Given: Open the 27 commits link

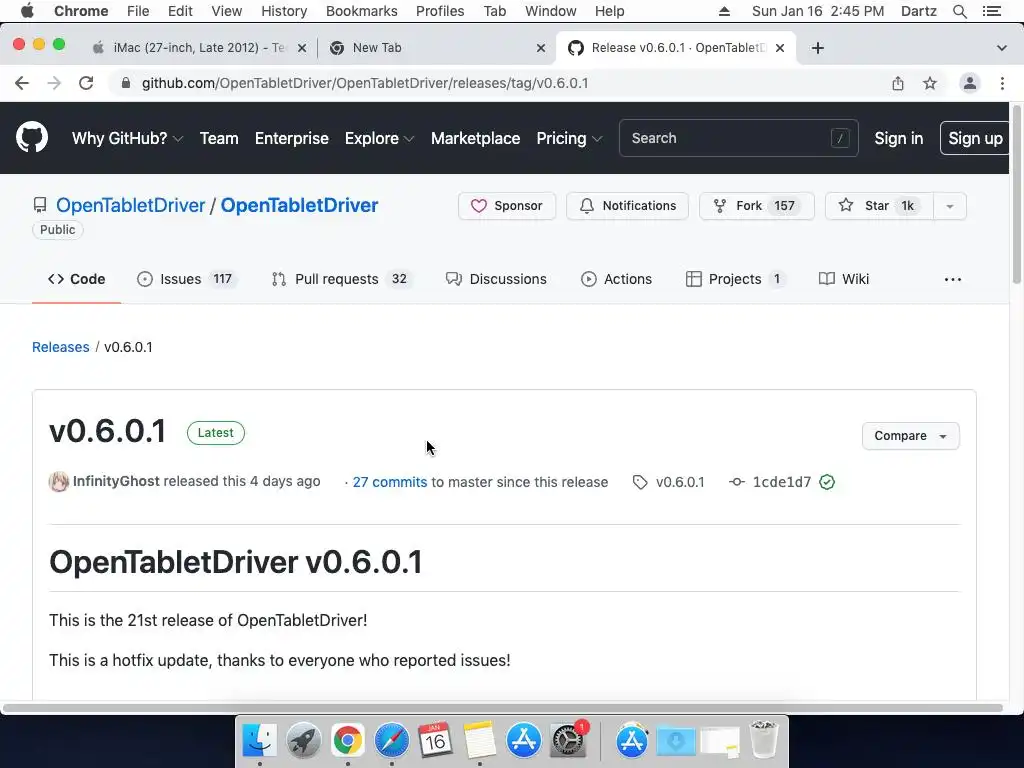Looking at the screenshot, I should 390,482.
